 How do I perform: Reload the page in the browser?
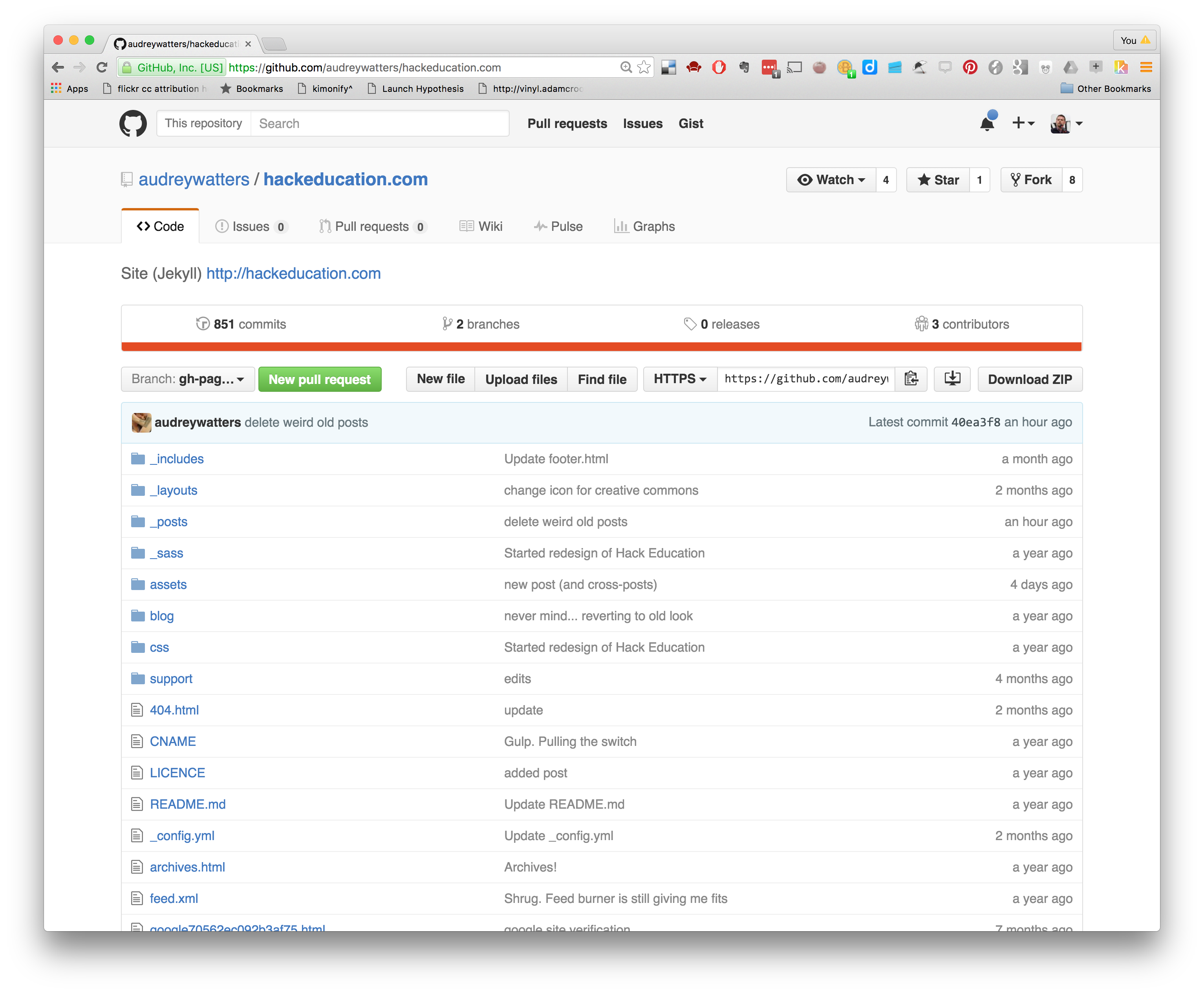click(102, 68)
